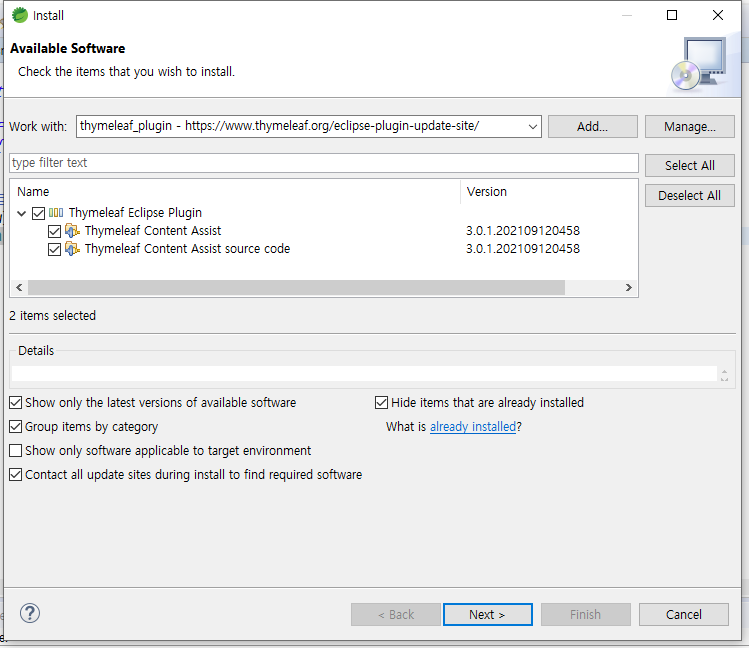The image size is (749, 648).
Task: Open the already installed link
Action: (x=473, y=426)
